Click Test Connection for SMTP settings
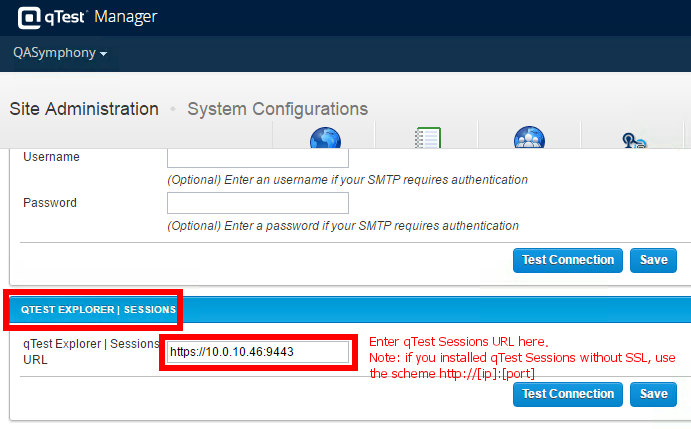The width and height of the screenshot is (691, 429). click(568, 260)
